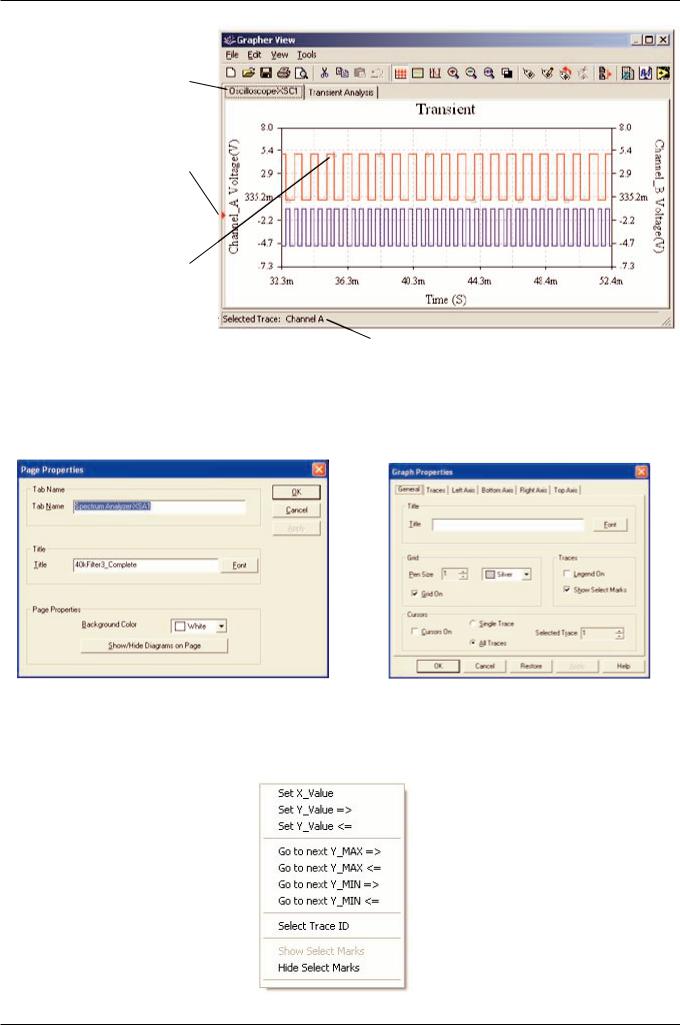The height and width of the screenshot is (1025, 680).
Task: Toggle the legend icon in Grapher toolbar
Action: point(417,73)
